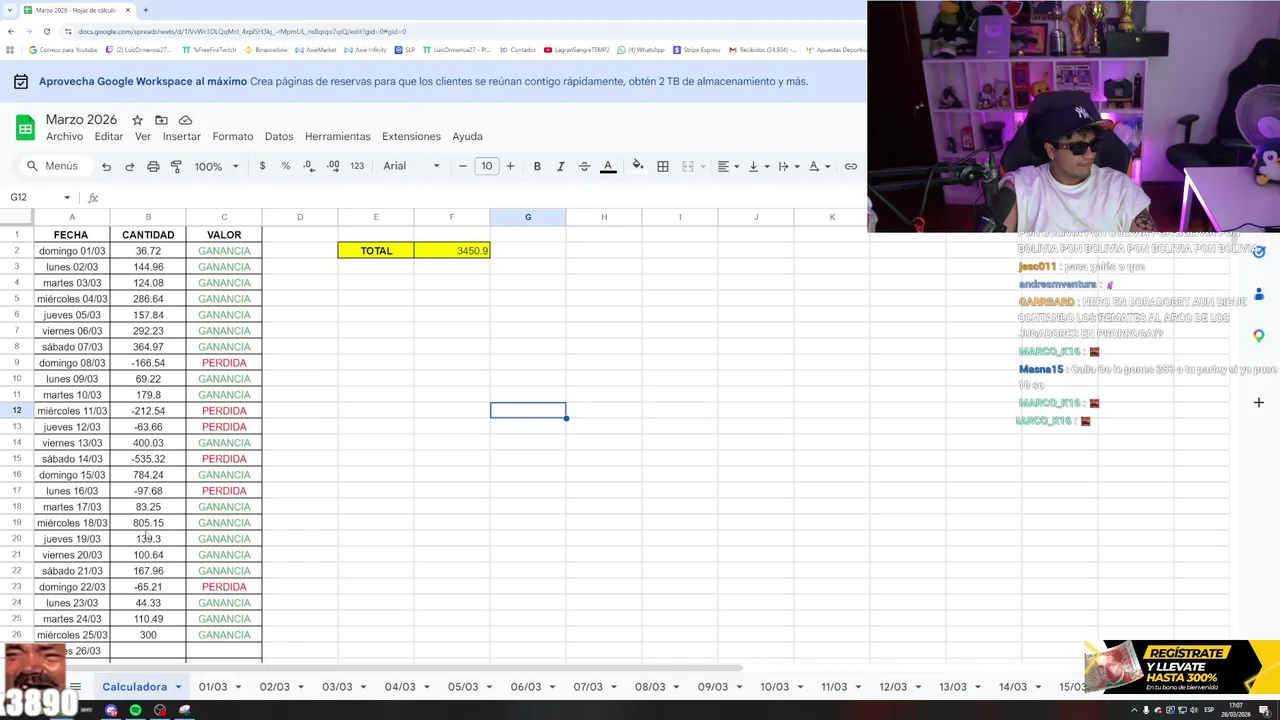Open the fill color picker
1280x720 pixels.
638,166
